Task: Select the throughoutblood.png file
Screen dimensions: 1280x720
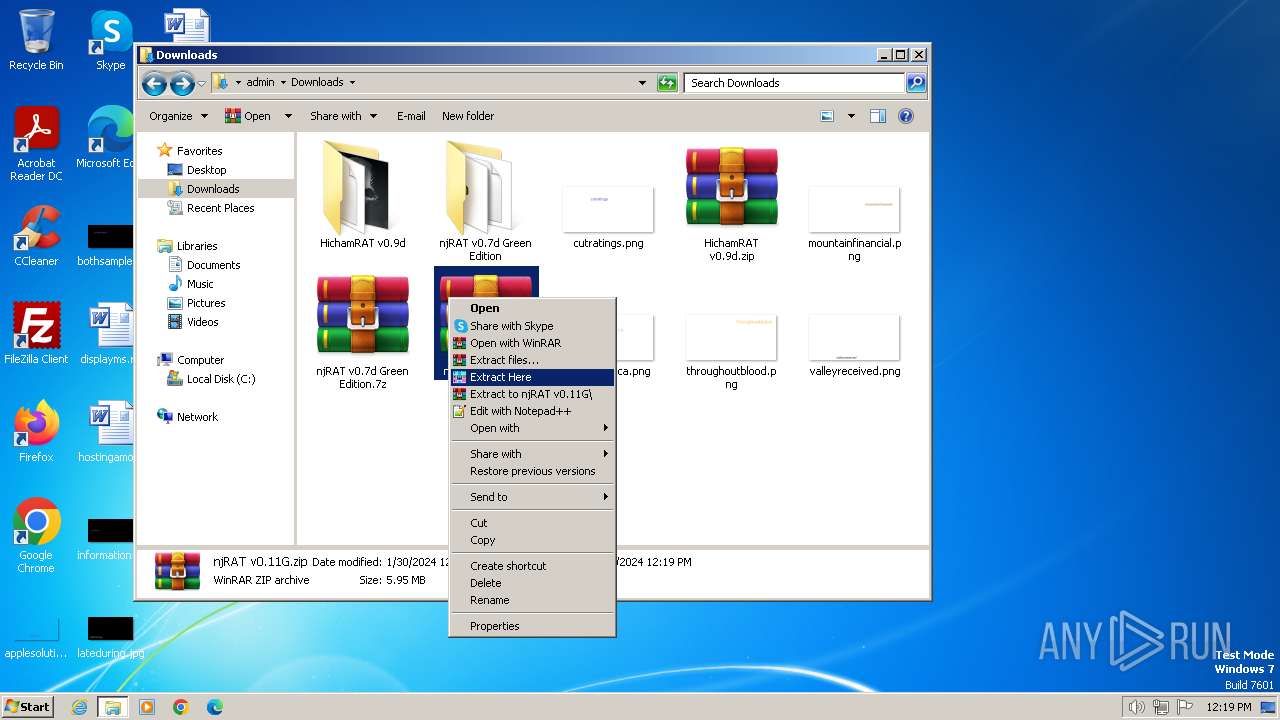Action: 731,337
